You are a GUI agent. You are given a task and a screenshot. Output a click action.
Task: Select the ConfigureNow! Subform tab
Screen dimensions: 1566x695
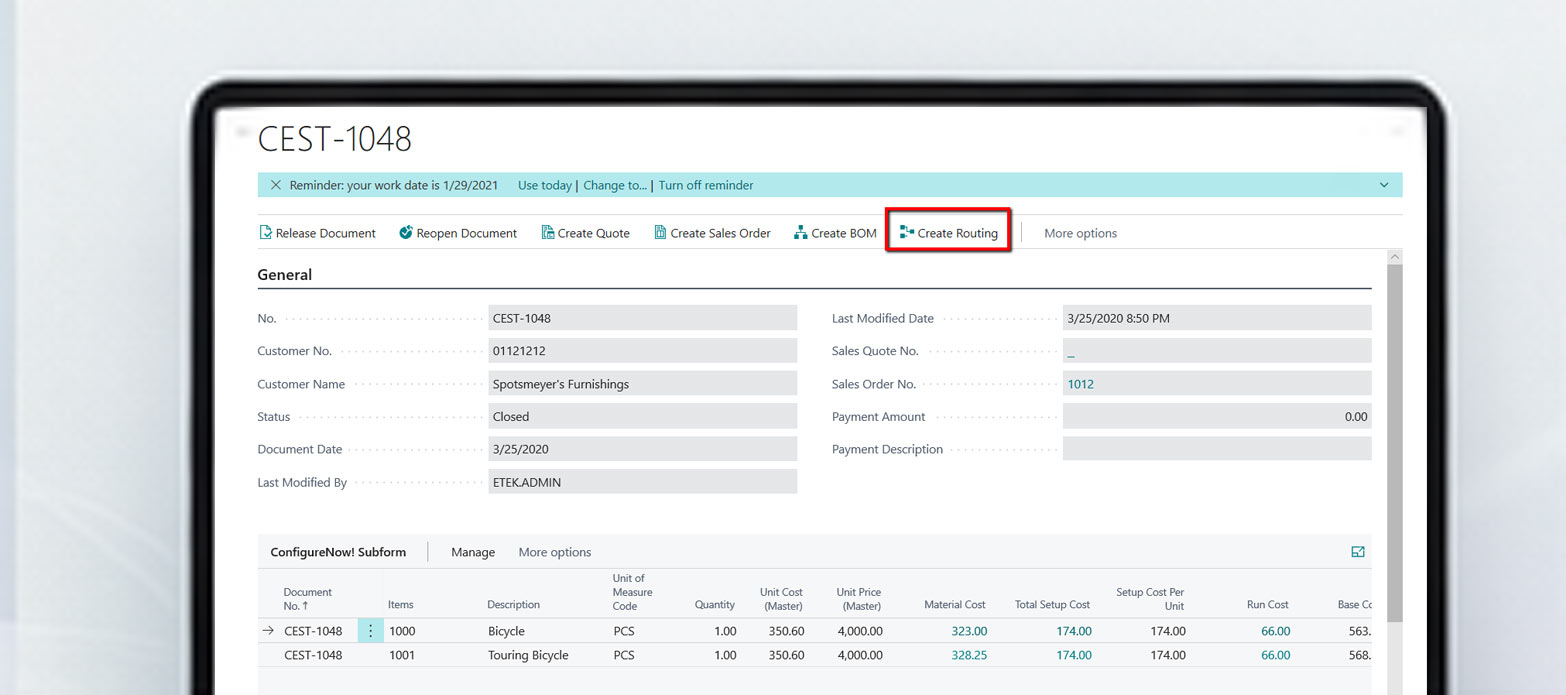click(x=338, y=552)
